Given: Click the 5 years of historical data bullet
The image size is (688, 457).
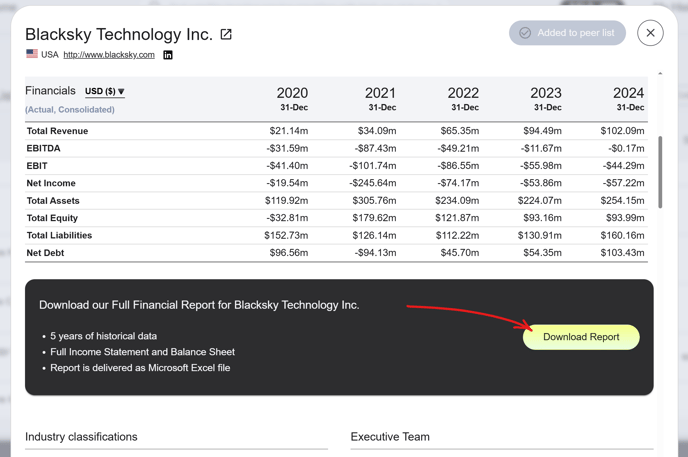Looking at the screenshot, I should tap(104, 336).
